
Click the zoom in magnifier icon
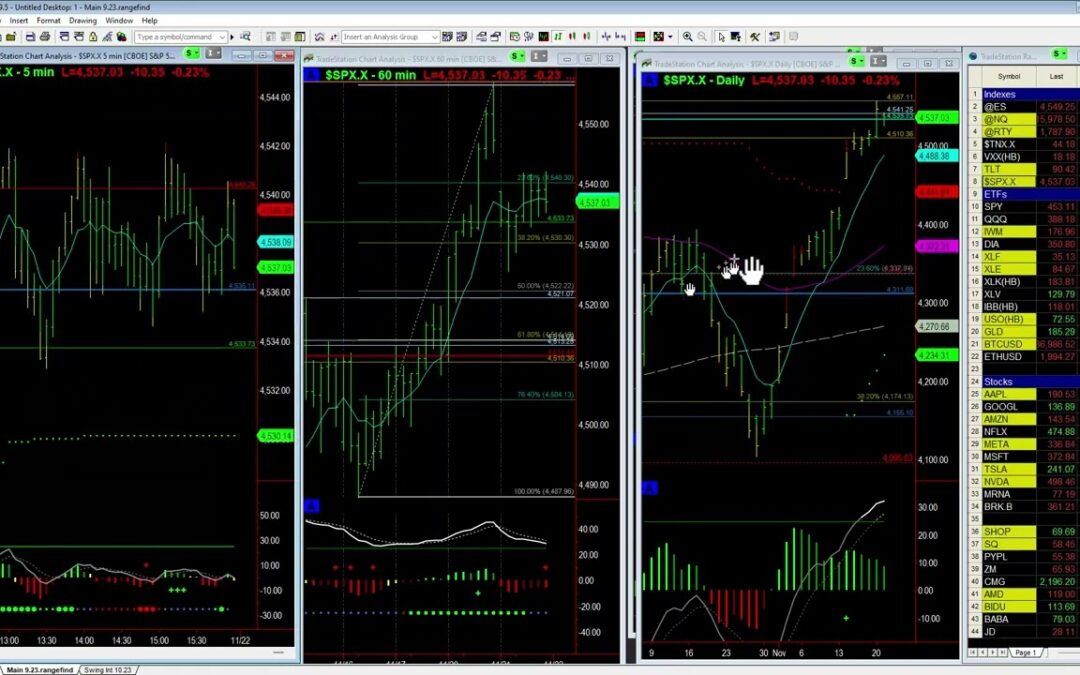(687, 37)
